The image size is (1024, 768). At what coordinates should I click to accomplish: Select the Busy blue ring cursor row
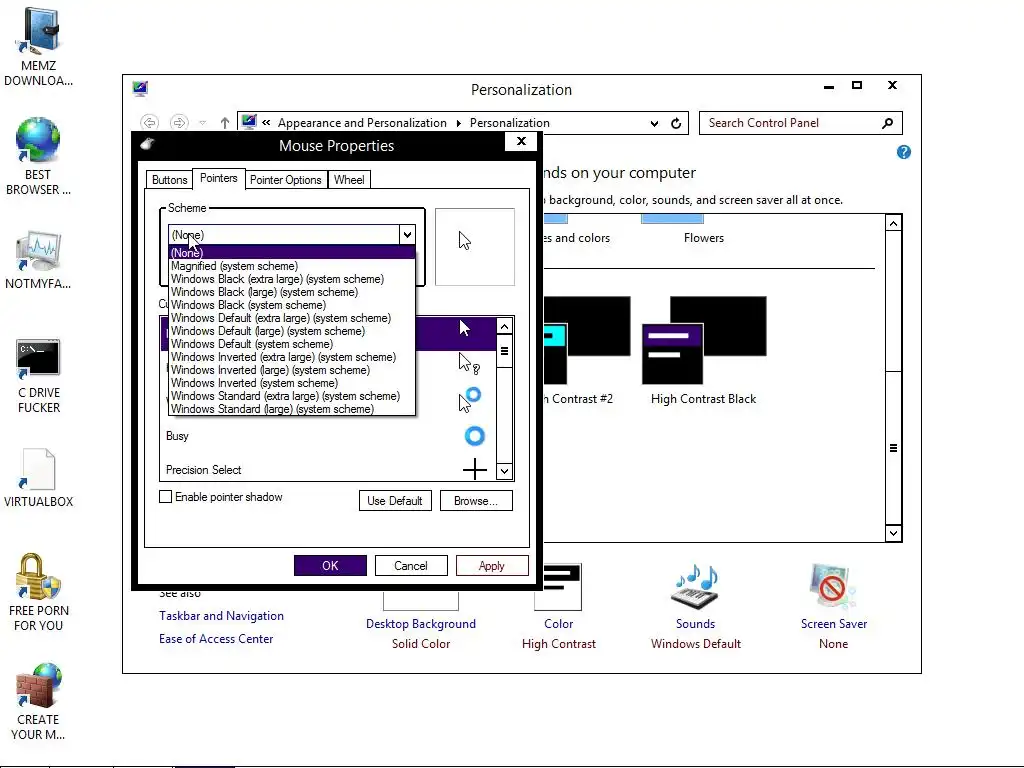tap(327, 436)
